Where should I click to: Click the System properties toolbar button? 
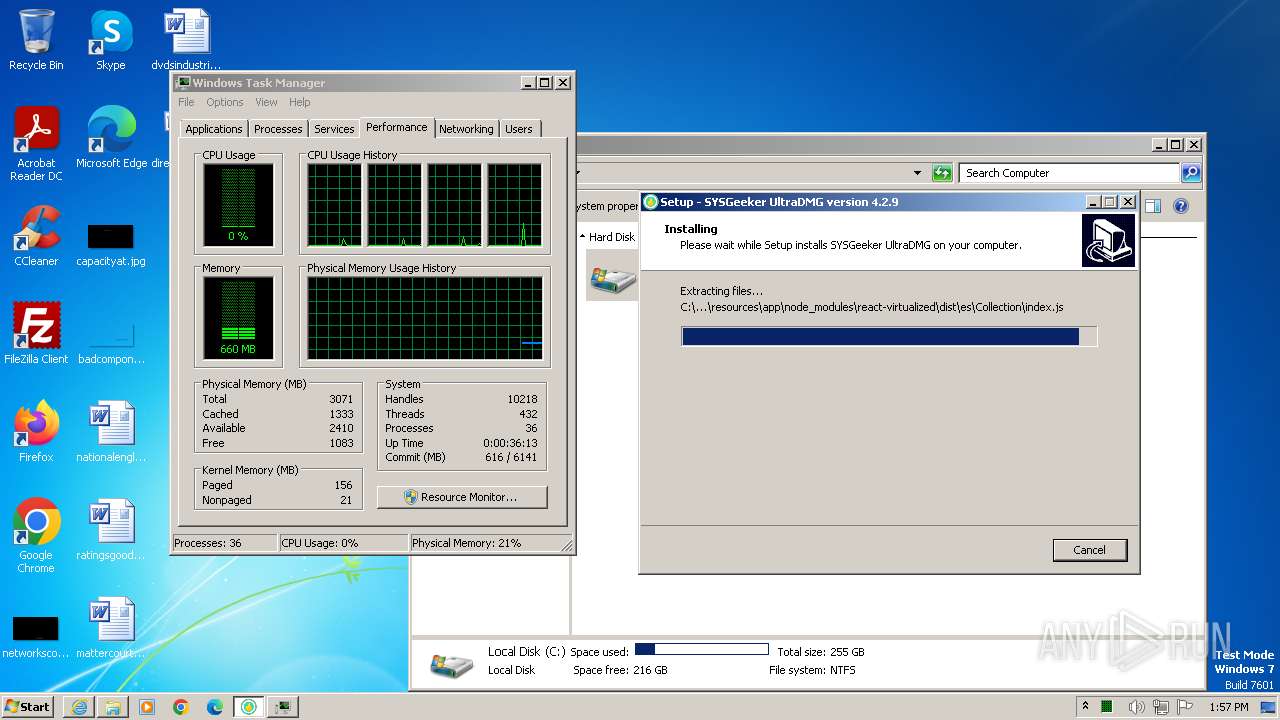pyautogui.click(x=607, y=206)
